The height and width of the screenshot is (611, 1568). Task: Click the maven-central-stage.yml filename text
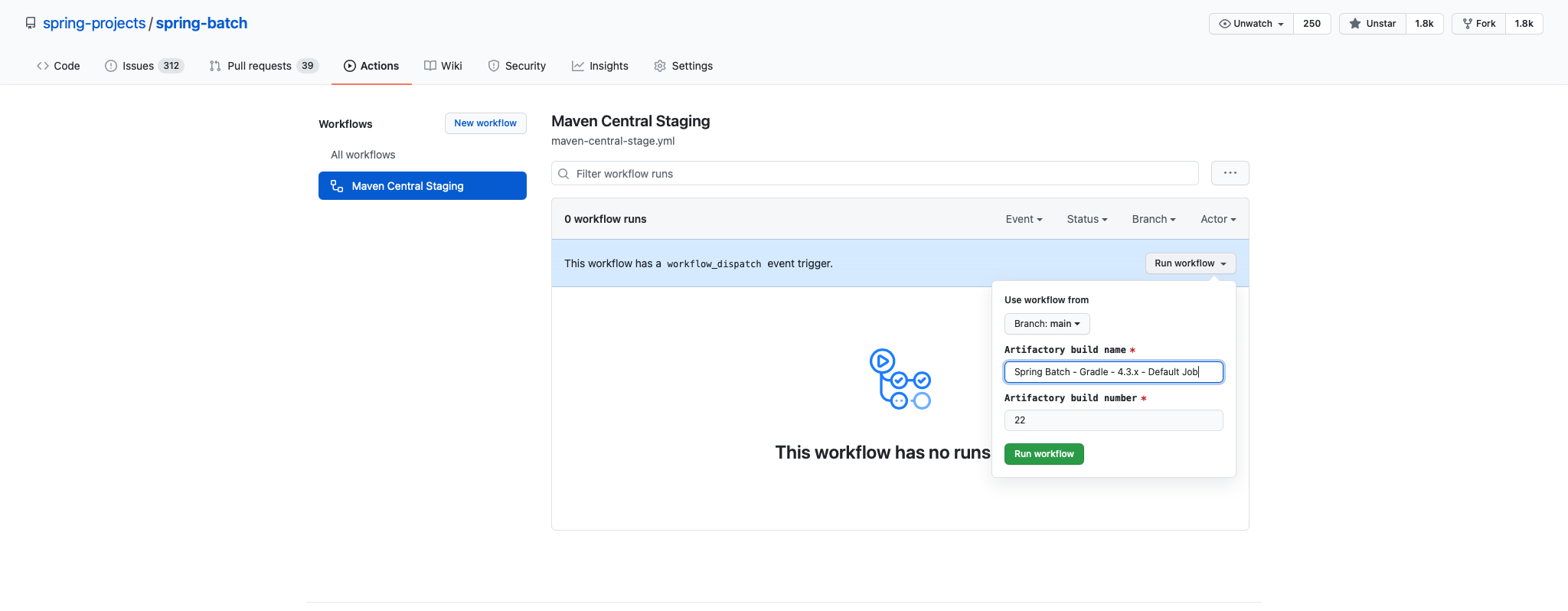613,141
